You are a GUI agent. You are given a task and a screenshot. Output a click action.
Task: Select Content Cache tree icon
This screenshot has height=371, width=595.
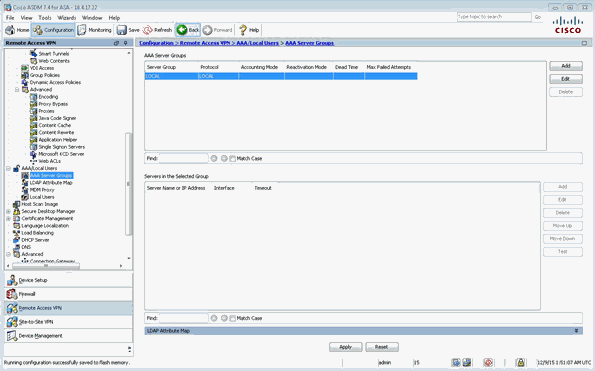click(x=34, y=125)
